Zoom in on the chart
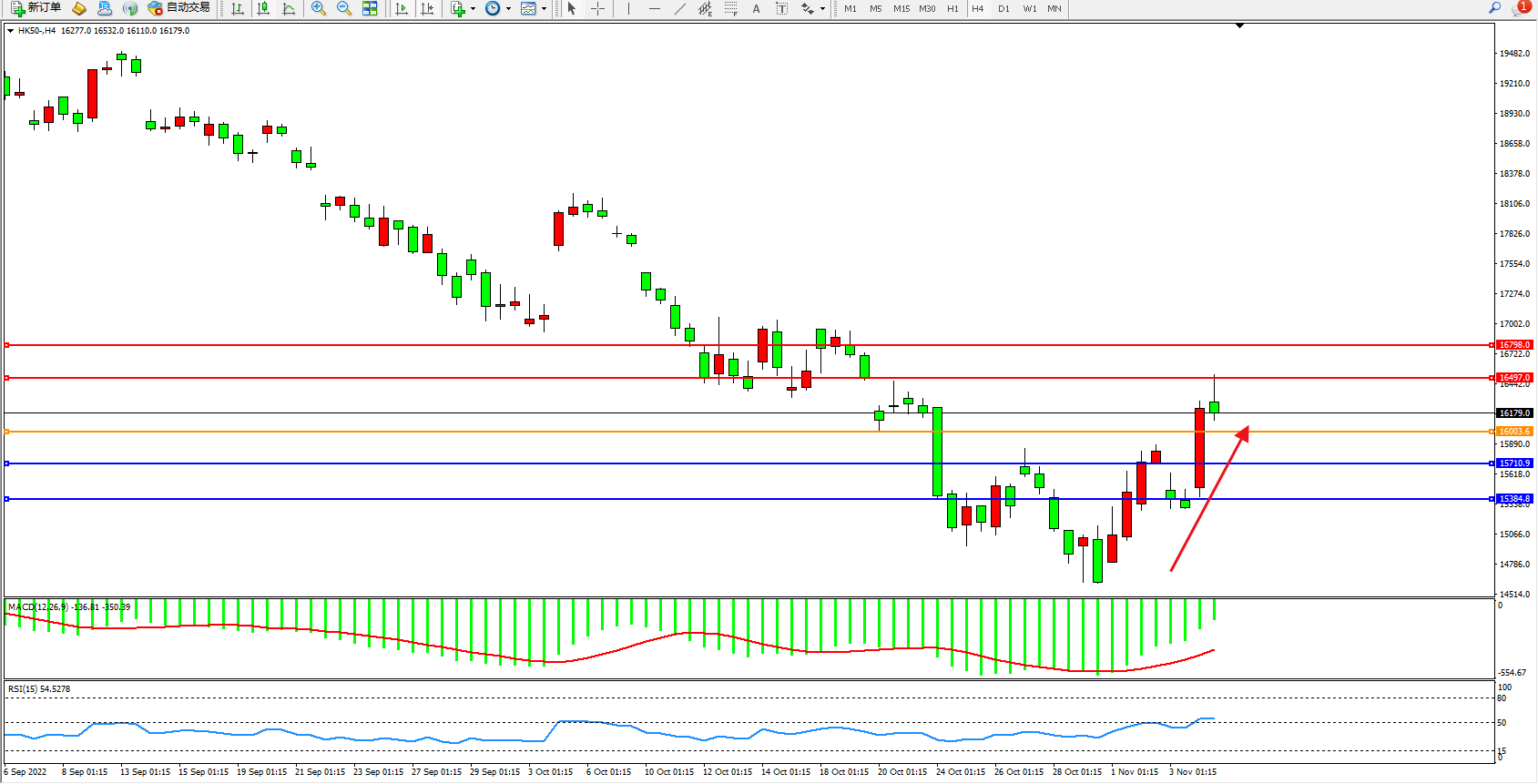 tap(319, 8)
